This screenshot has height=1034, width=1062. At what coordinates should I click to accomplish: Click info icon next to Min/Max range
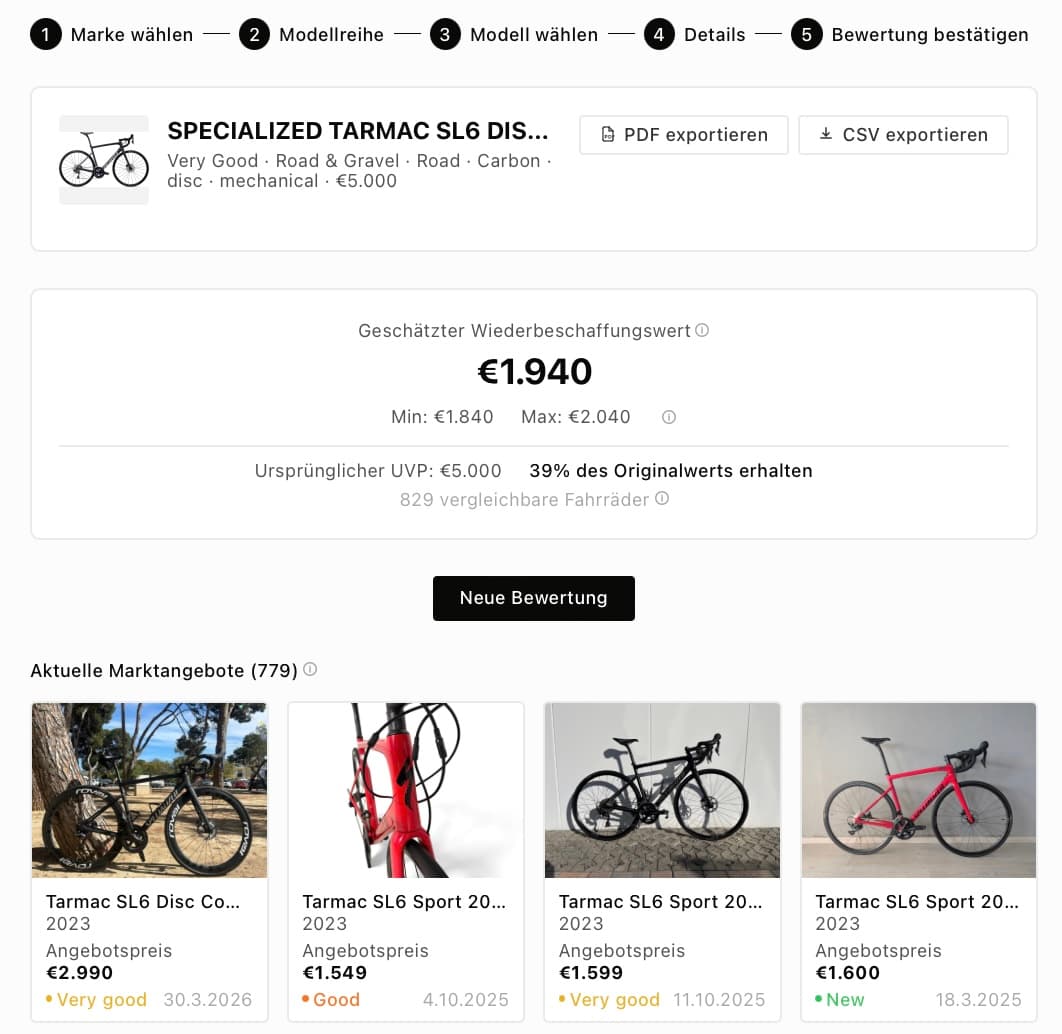tap(669, 417)
